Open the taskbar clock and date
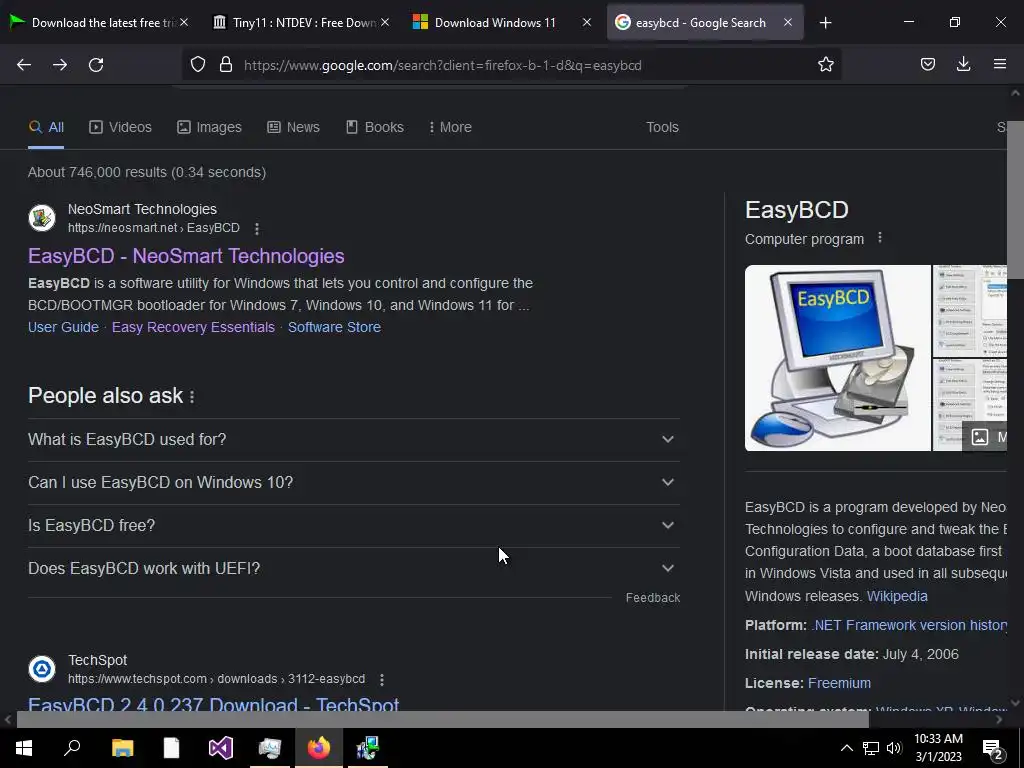This screenshot has width=1024, height=768. click(x=938, y=748)
